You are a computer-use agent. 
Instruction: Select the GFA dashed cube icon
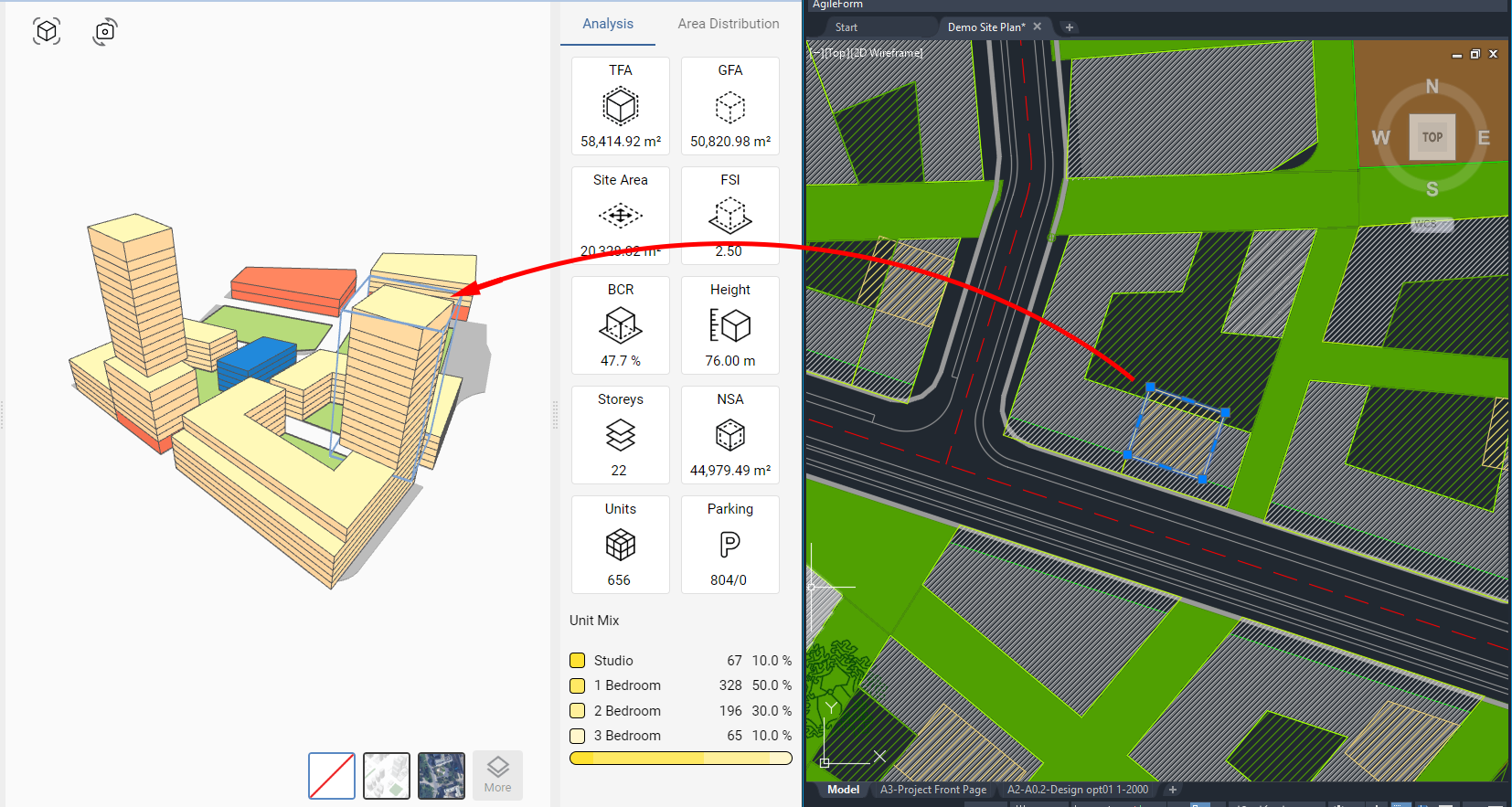(730, 107)
